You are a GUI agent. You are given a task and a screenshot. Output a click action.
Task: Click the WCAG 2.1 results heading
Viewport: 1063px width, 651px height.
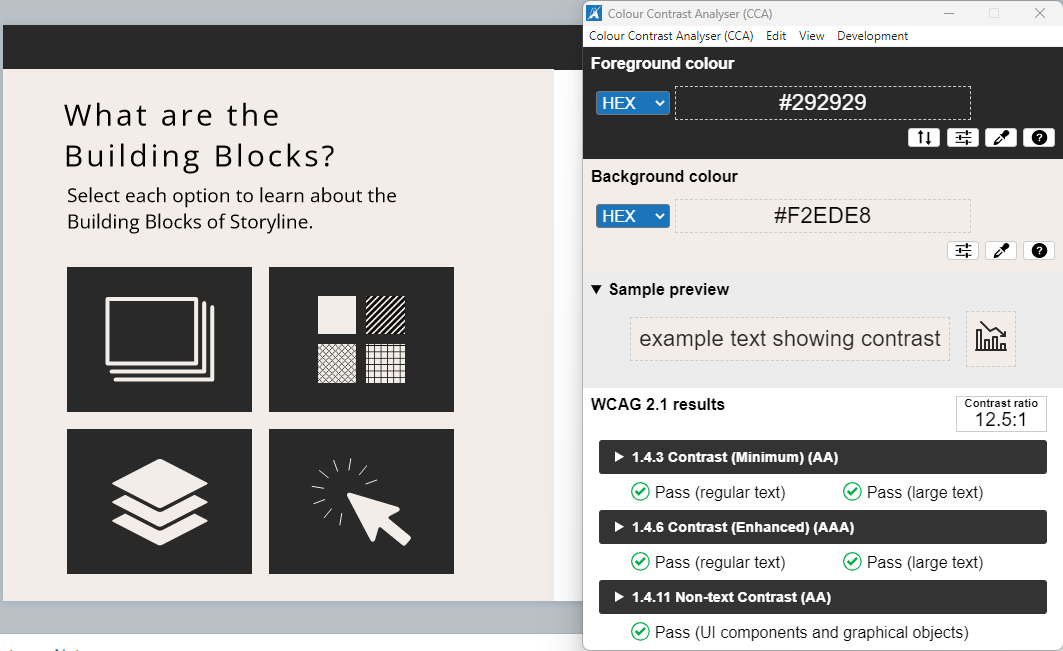(x=658, y=404)
